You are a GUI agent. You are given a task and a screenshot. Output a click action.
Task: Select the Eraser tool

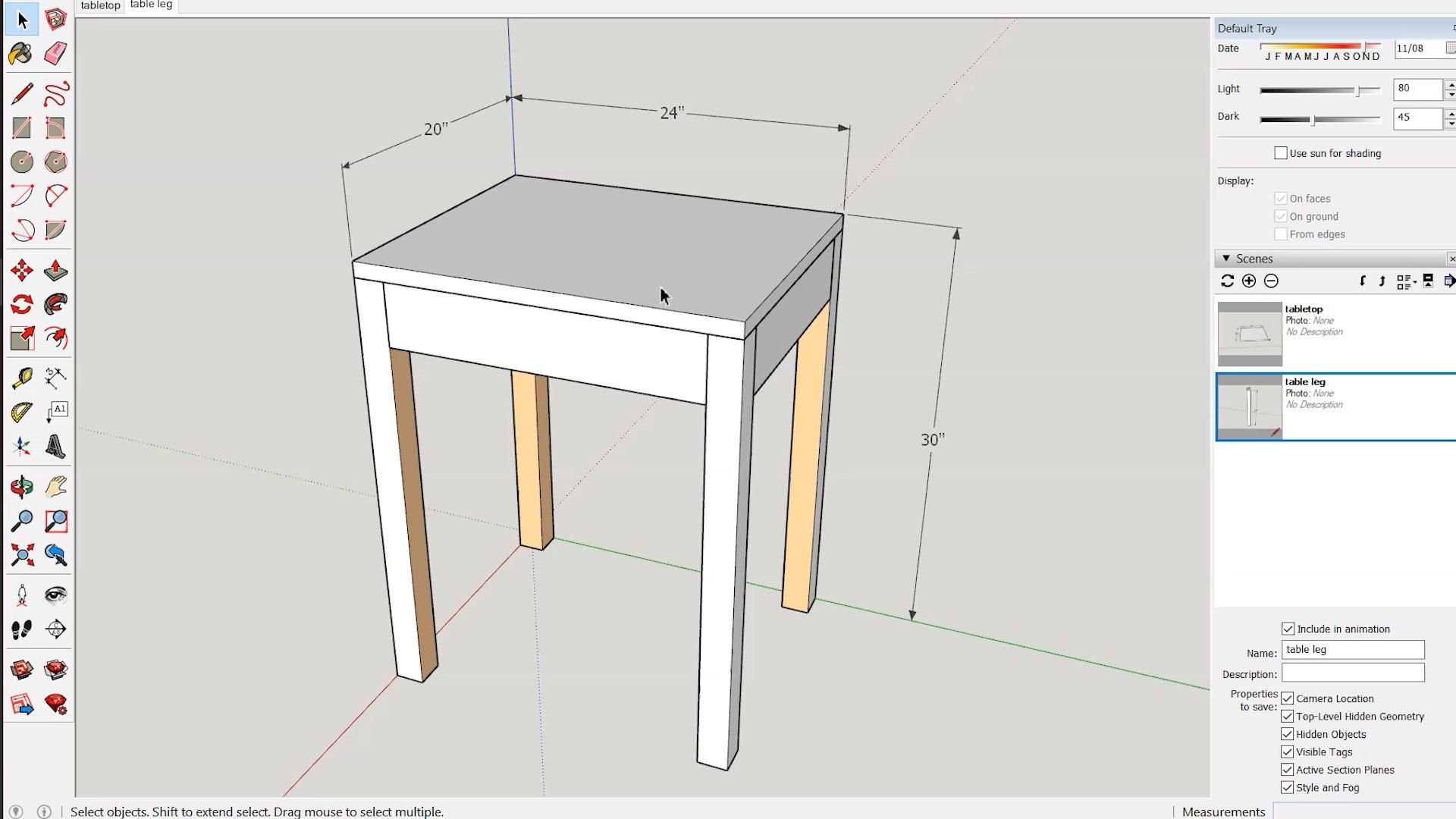55,53
